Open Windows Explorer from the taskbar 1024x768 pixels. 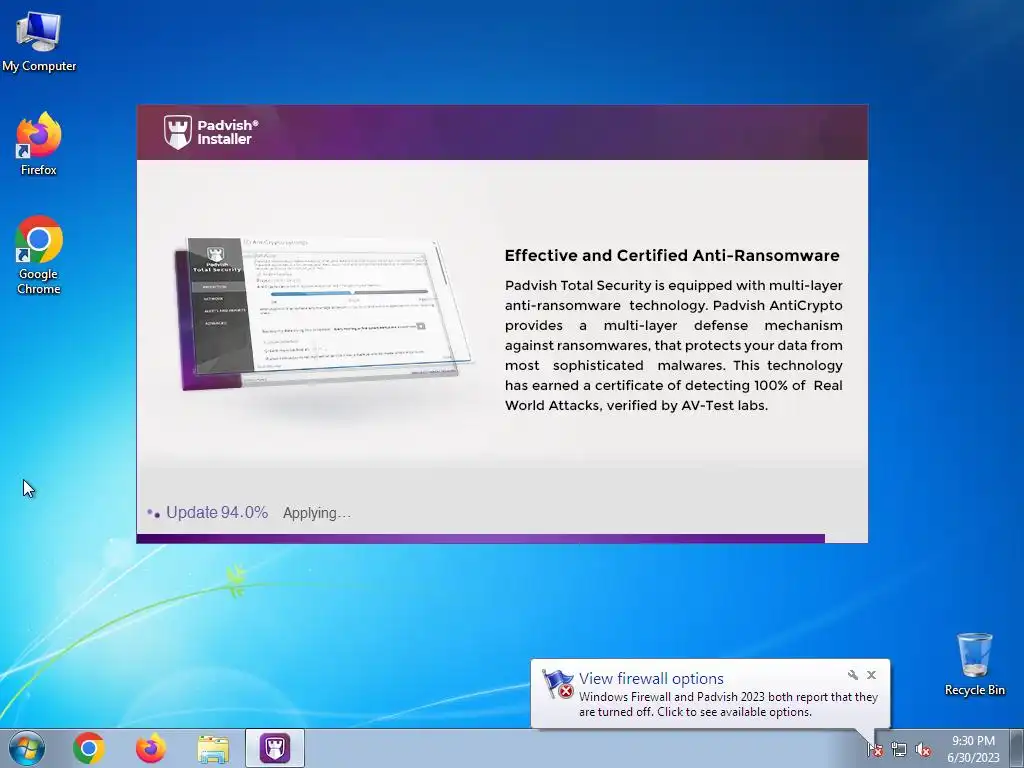[x=213, y=749]
